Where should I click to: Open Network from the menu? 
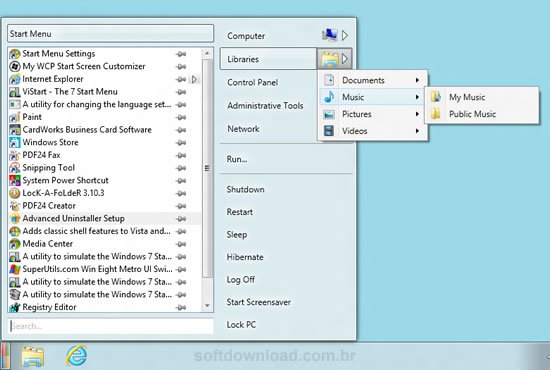point(243,129)
